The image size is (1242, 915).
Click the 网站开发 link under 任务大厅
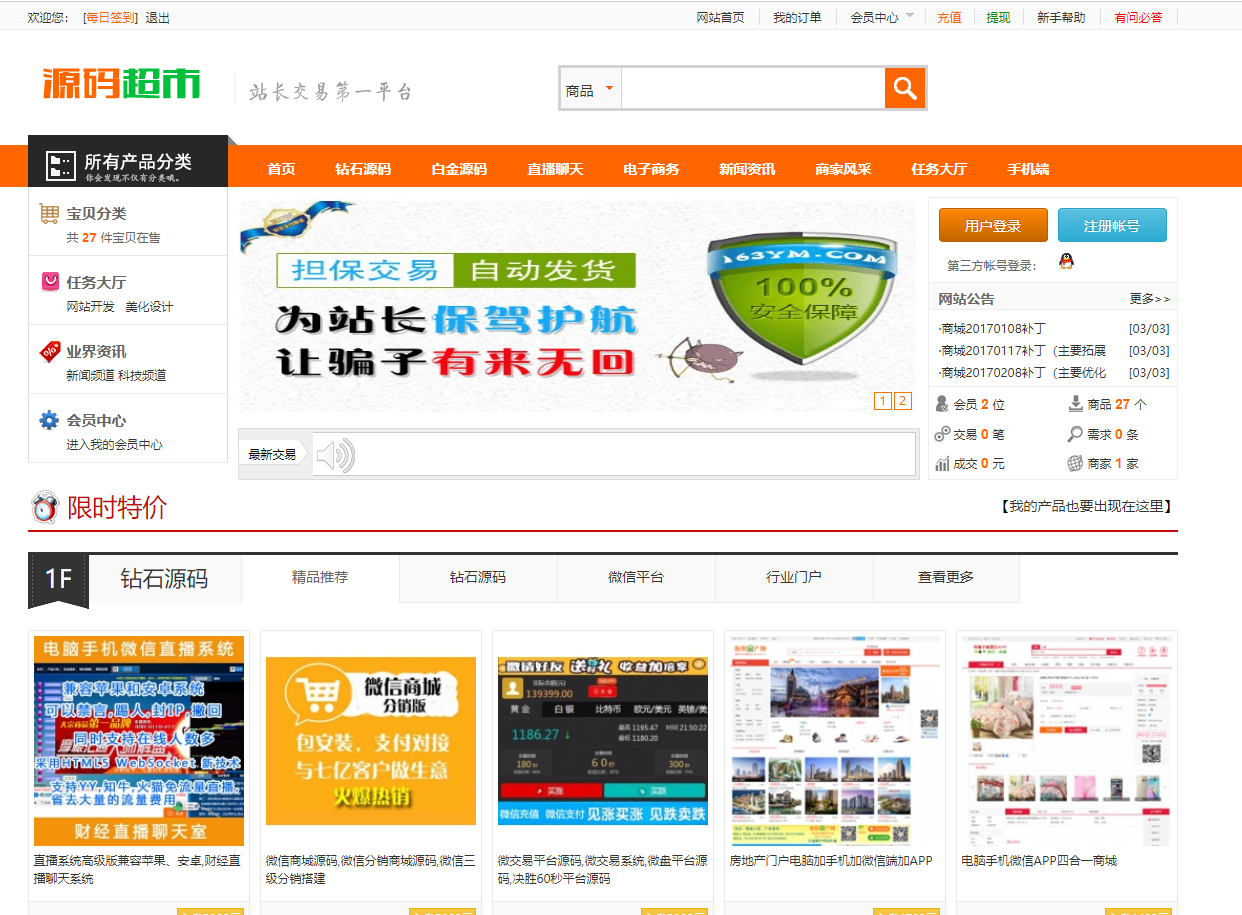(90, 306)
